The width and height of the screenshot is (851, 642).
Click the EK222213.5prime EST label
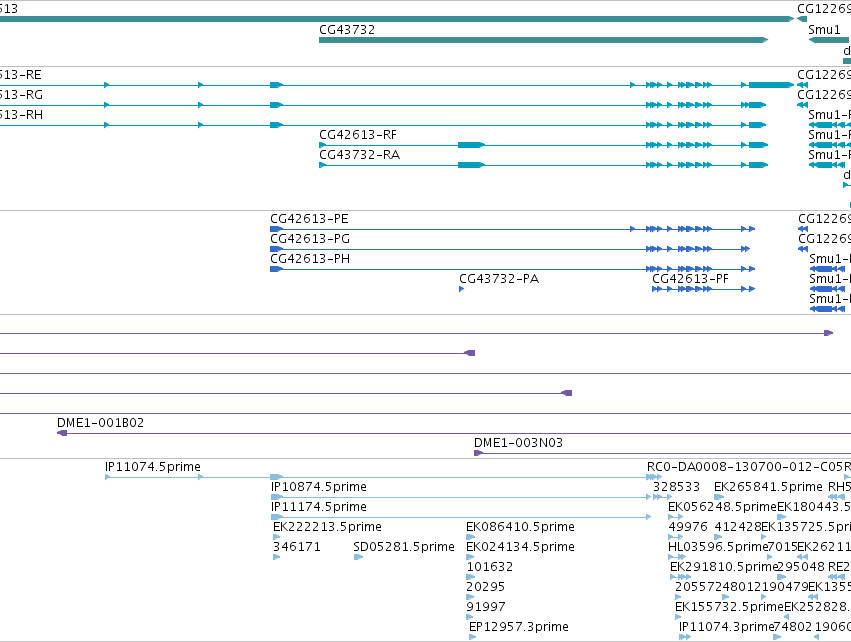(x=327, y=527)
